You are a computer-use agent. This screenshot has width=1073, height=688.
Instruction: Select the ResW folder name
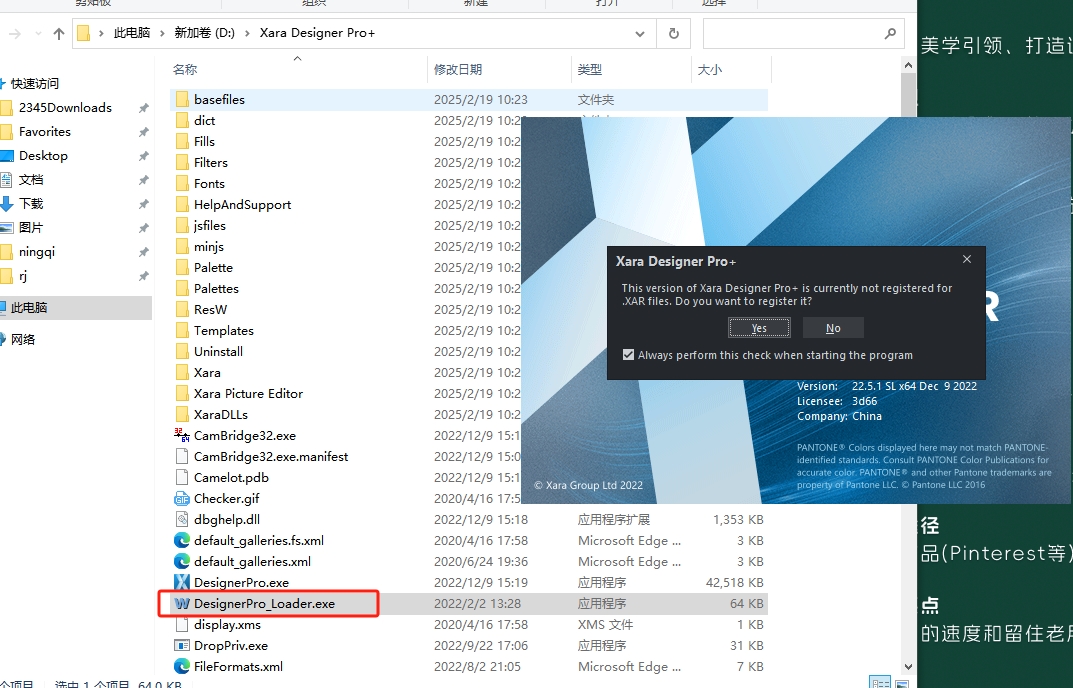[210, 309]
